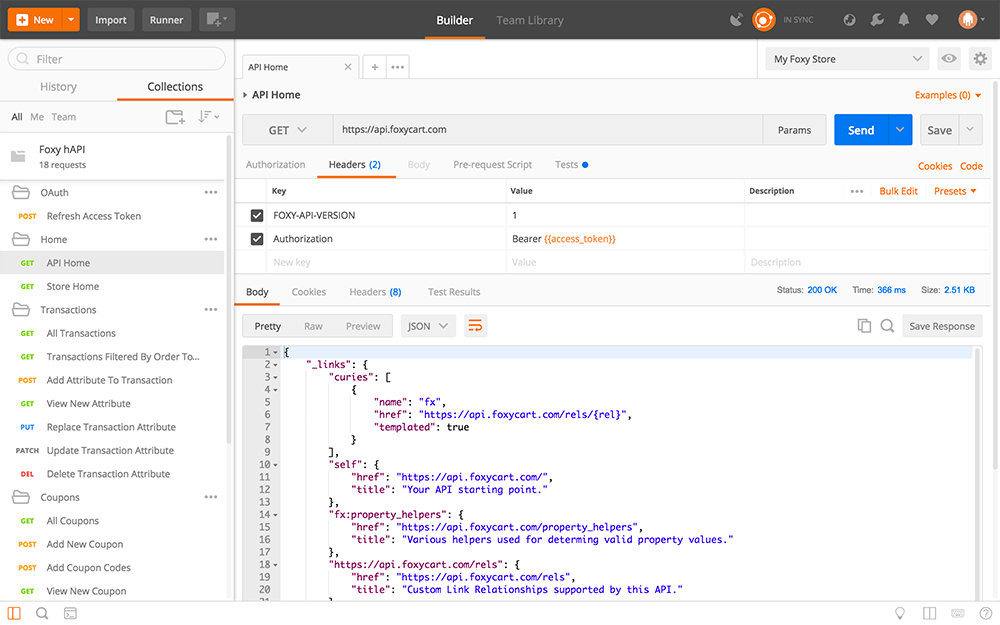Viewport: 1000px width, 625px height.
Task: Open the My Foxy Store environment dropdown
Action: 846,59
